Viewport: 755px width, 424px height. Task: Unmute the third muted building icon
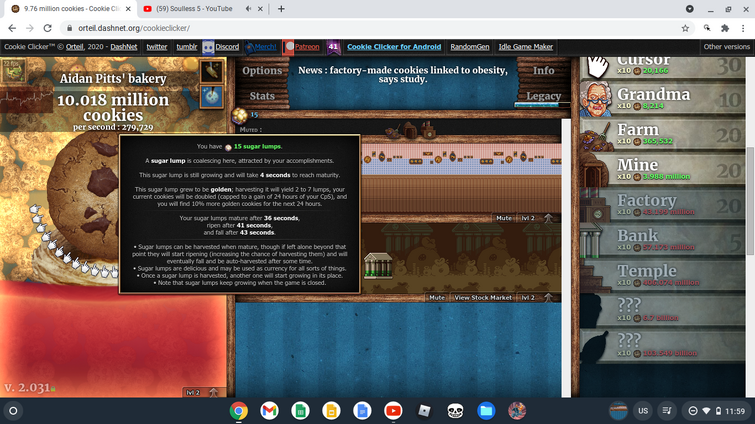click(x=428, y=130)
